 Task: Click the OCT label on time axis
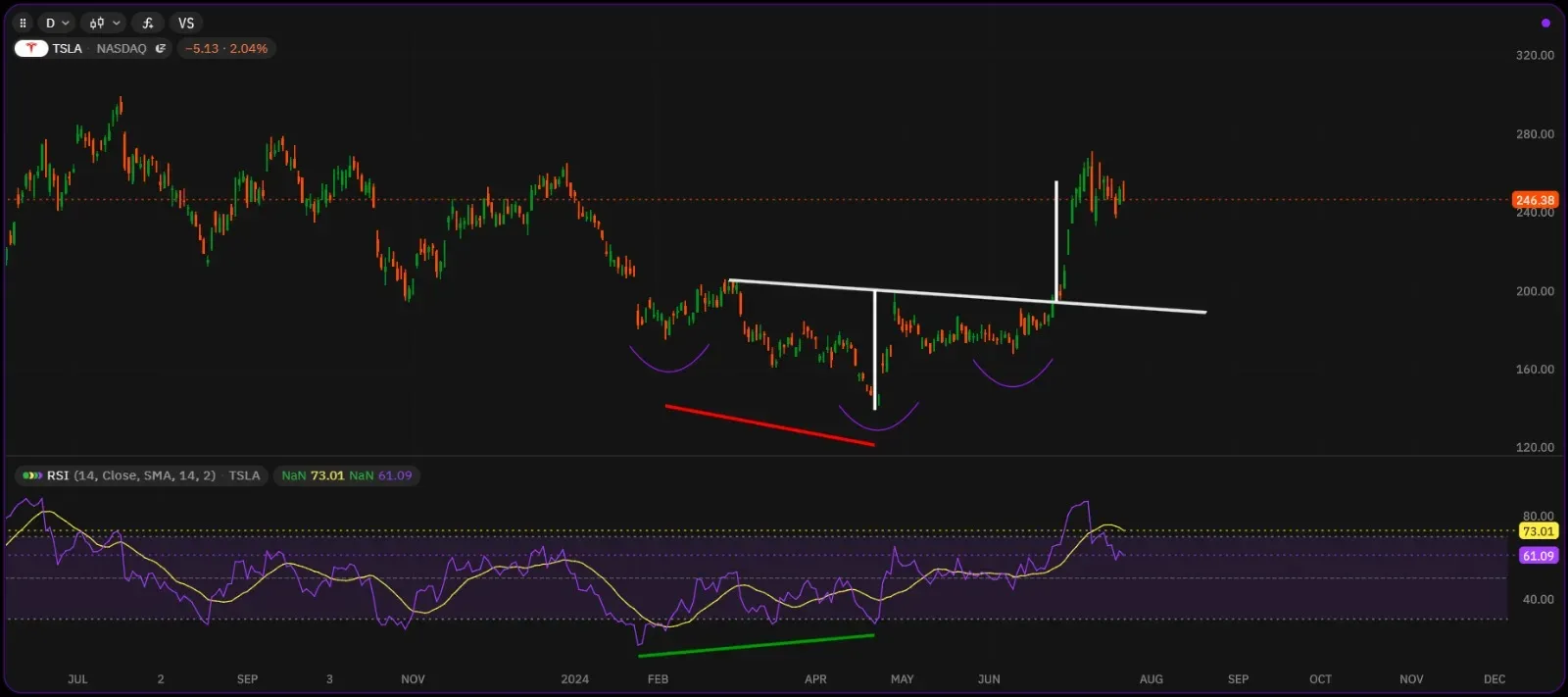tap(1320, 678)
